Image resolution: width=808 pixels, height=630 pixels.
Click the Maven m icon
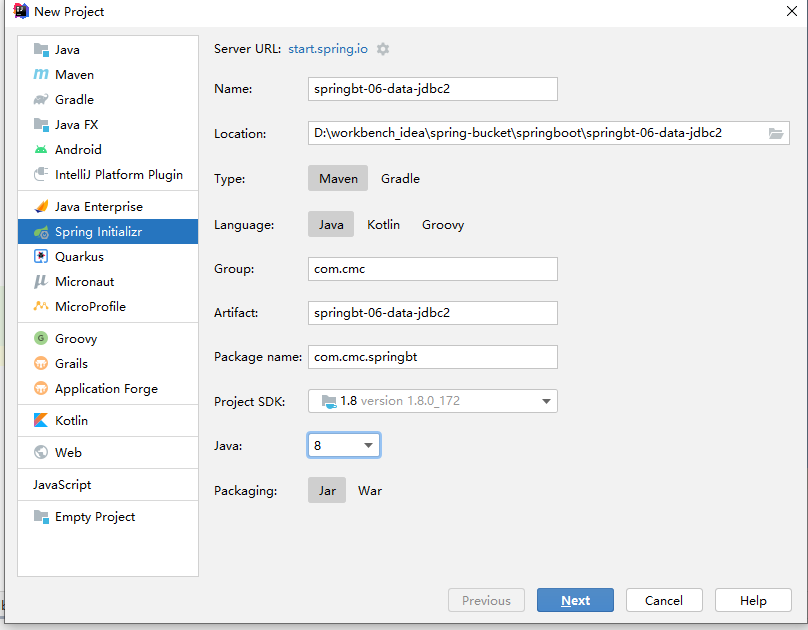[41, 75]
